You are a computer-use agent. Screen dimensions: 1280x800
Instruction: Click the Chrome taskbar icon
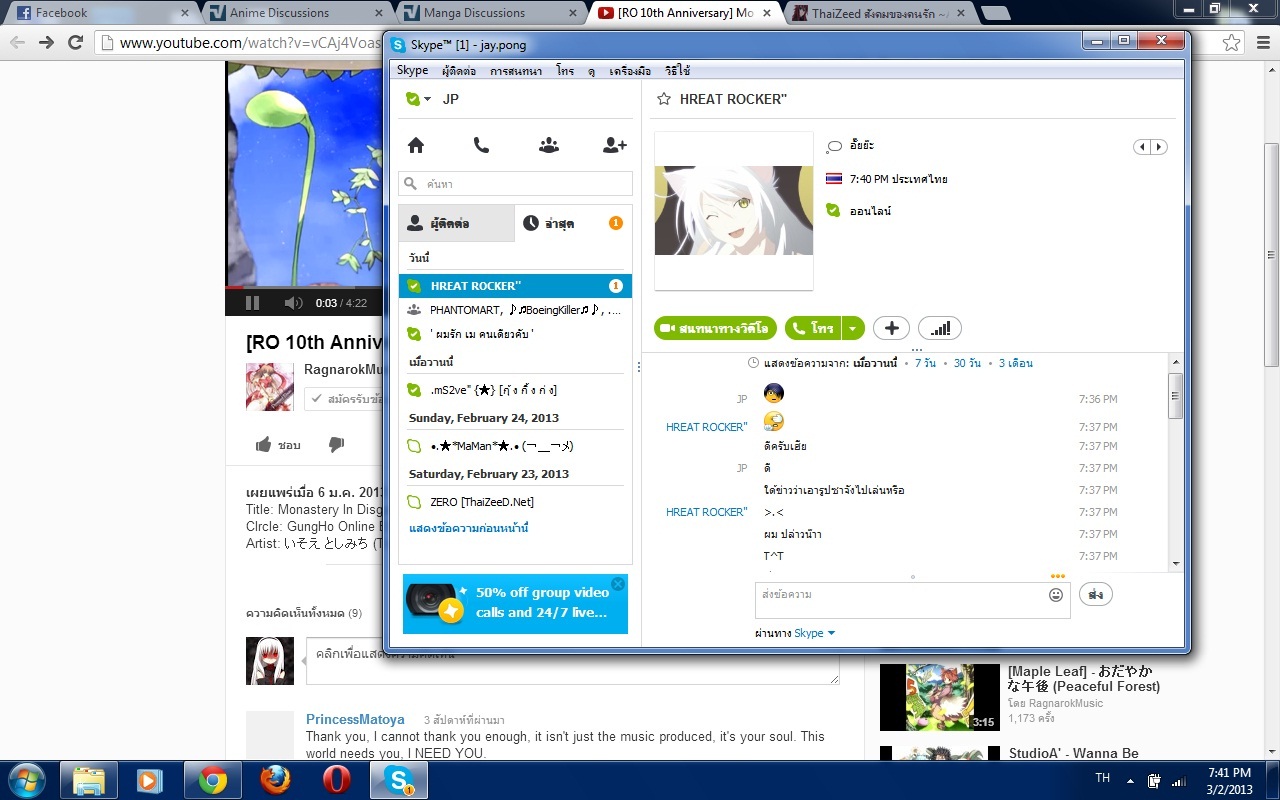(x=212, y=779)
